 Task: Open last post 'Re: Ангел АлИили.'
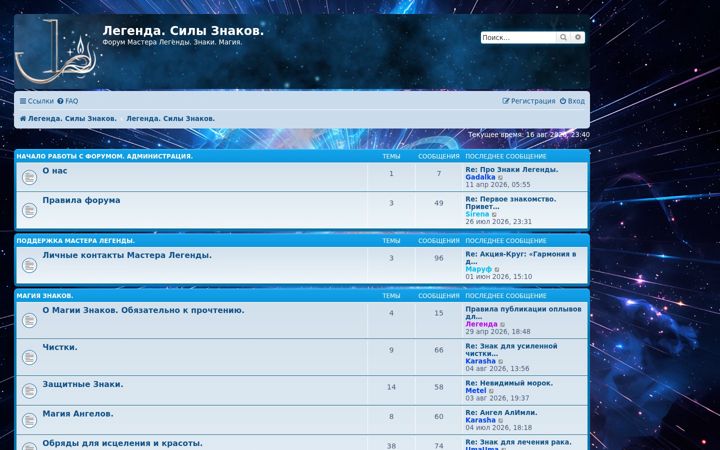pyautogui.click(x=501, y=412)
